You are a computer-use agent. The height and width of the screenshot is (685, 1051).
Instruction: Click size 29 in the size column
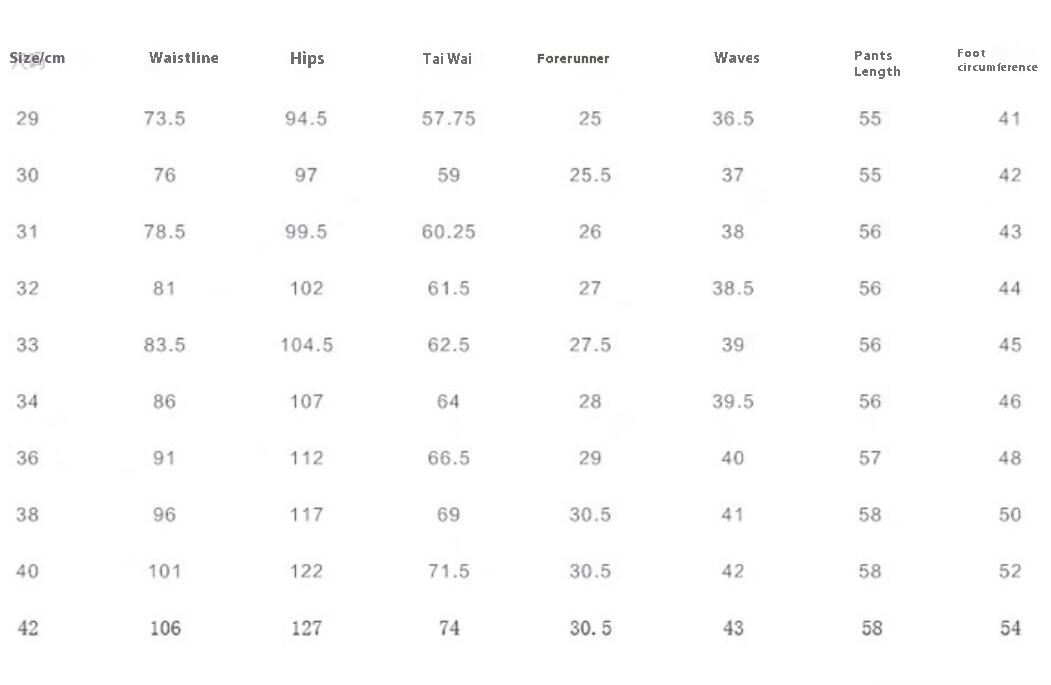click(x=28, y=119)
